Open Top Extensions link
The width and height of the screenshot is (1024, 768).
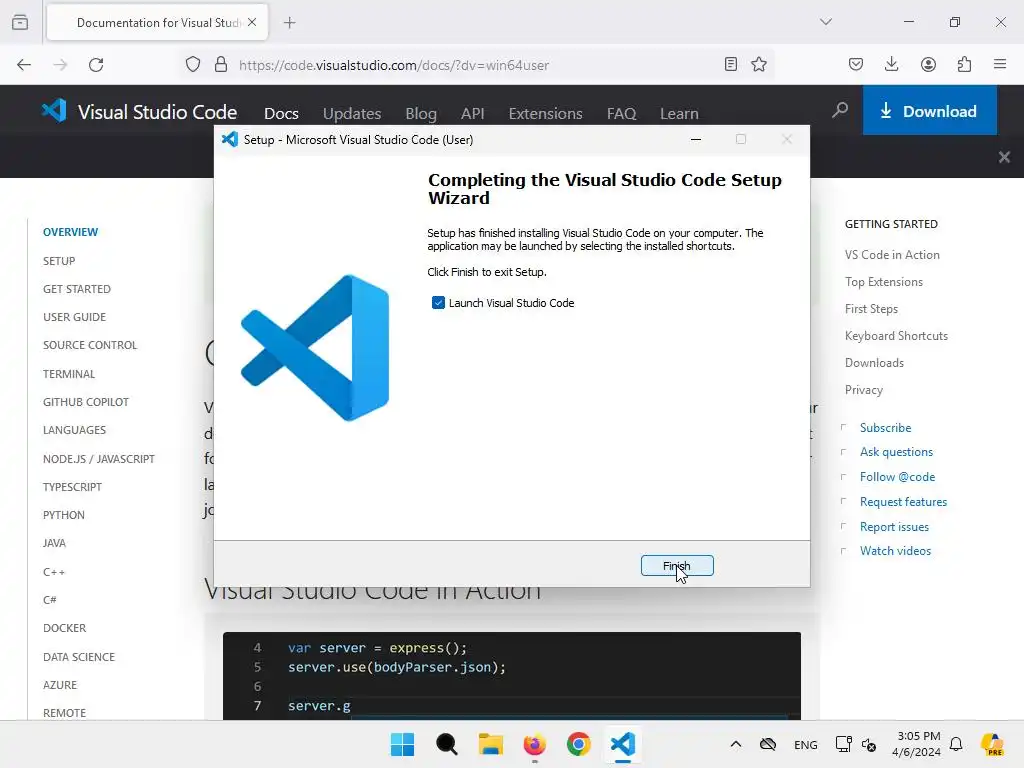[884, 282]
